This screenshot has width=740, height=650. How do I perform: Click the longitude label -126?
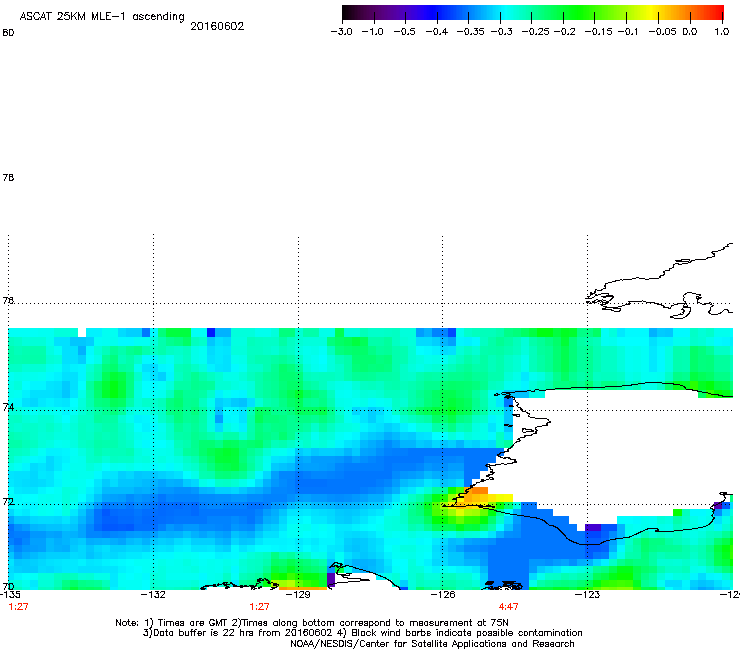tap(443, 594)
